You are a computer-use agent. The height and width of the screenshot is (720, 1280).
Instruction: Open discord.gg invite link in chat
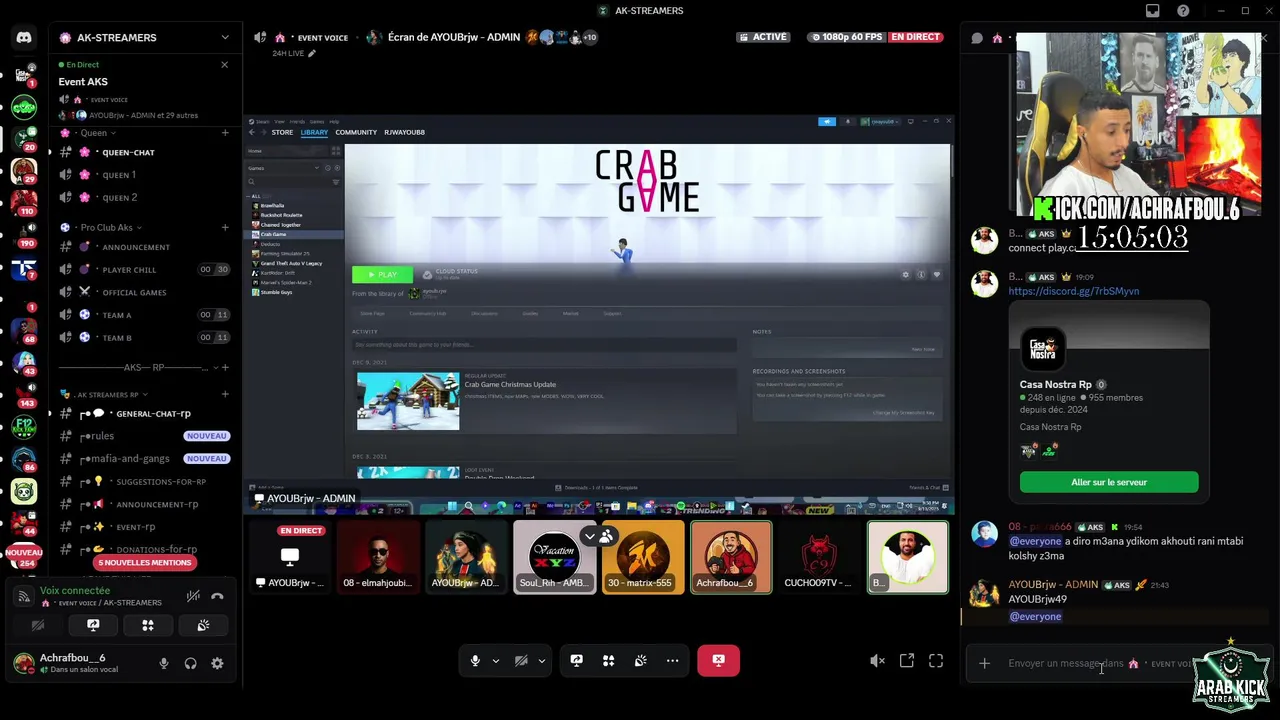tap(1073, 291)
